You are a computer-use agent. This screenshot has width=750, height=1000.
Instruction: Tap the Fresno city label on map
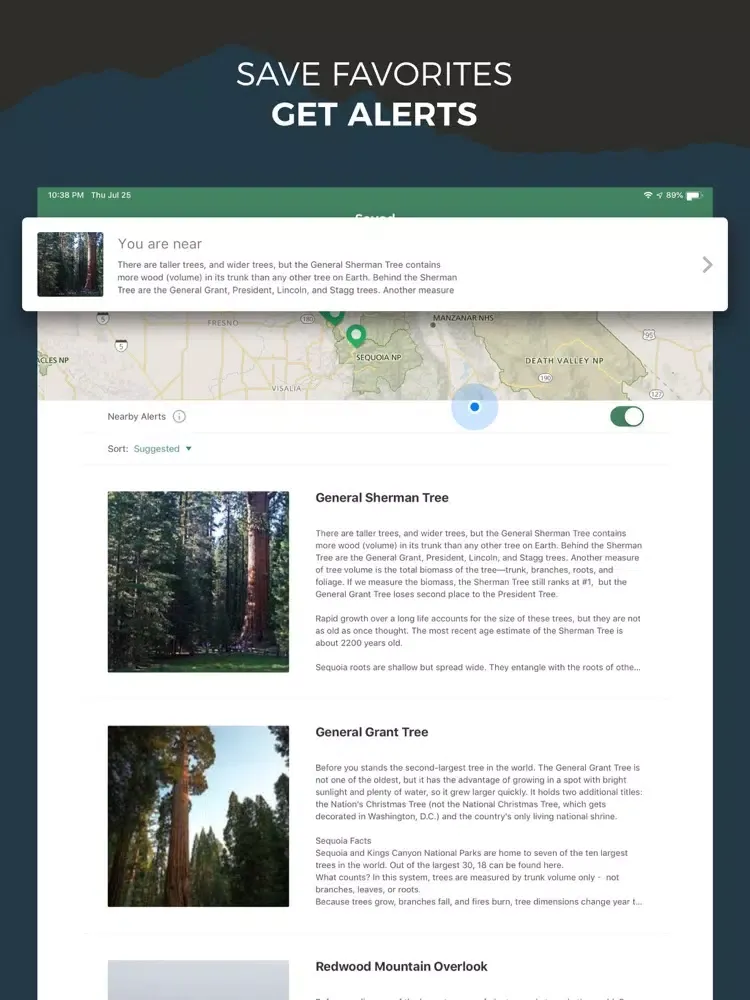(223, 323)
